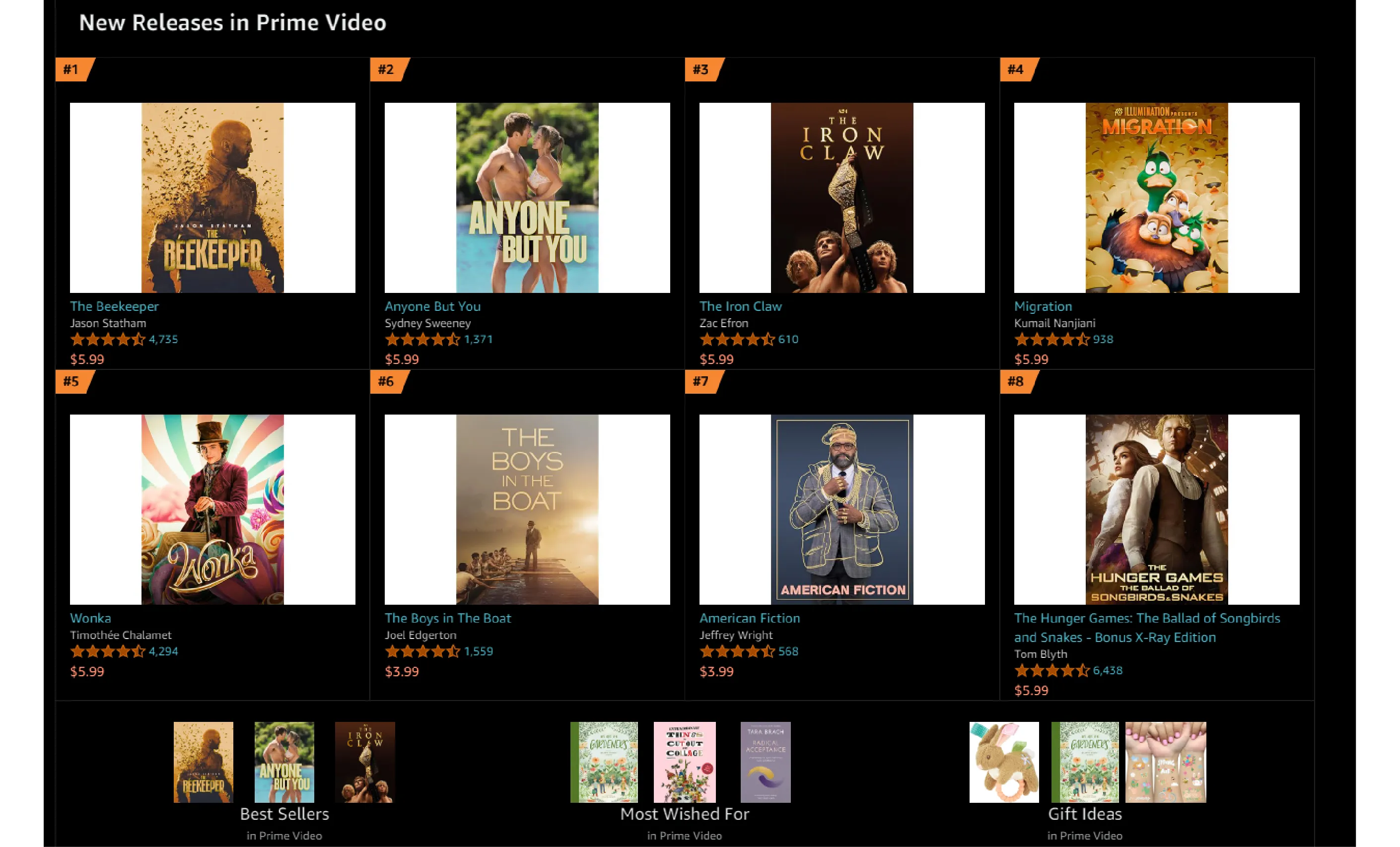
Task: Open the Wonka title link
Action: coord(90,618)
